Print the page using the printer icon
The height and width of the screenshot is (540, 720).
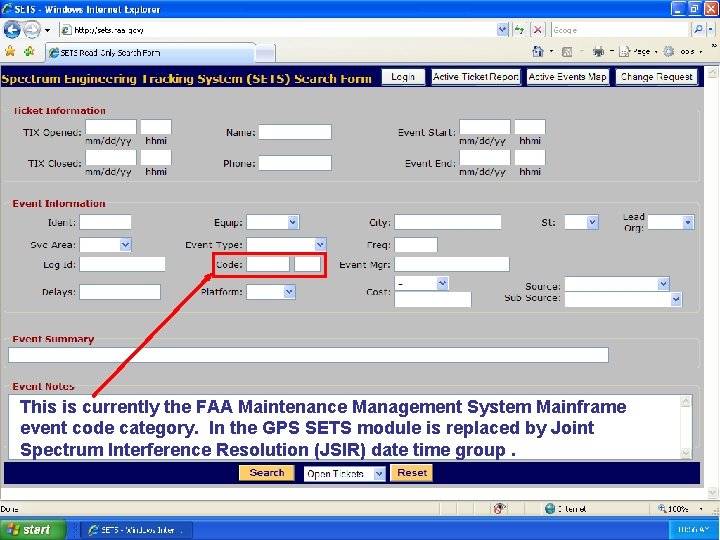click(598, 52)
